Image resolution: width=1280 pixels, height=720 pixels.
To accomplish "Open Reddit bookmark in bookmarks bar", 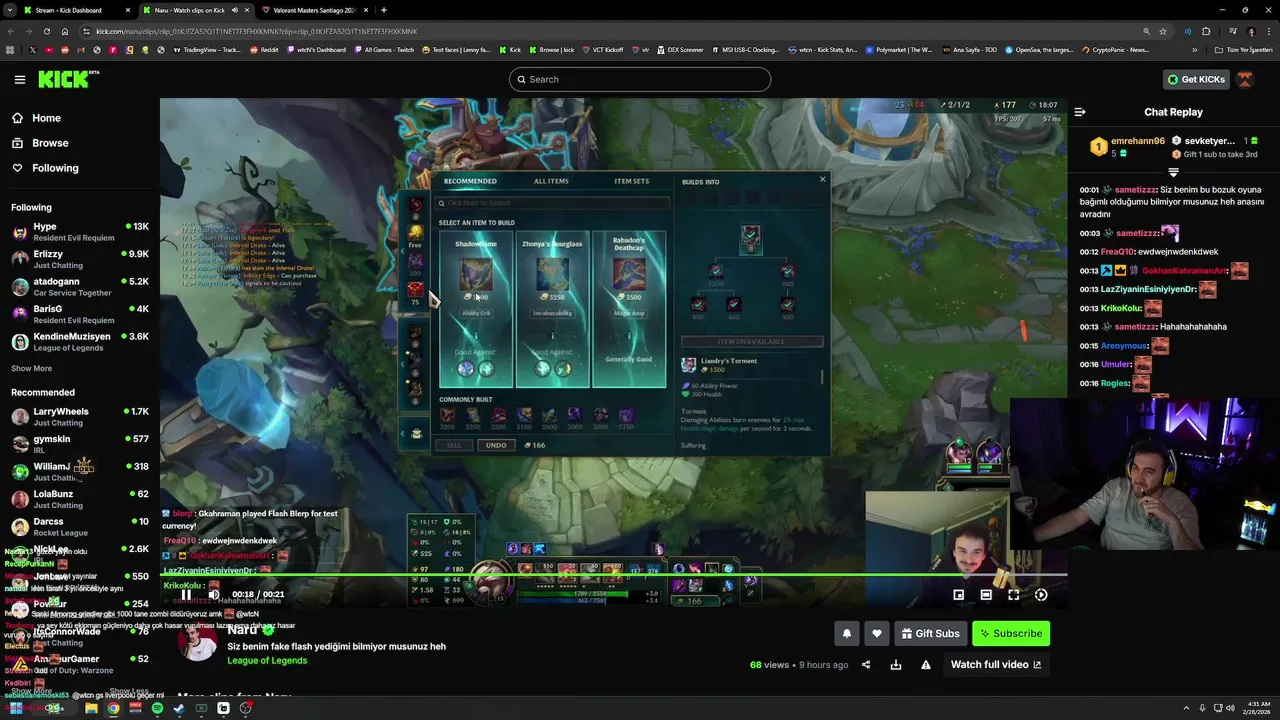I will pyautogui.click(x=264, y=49).
